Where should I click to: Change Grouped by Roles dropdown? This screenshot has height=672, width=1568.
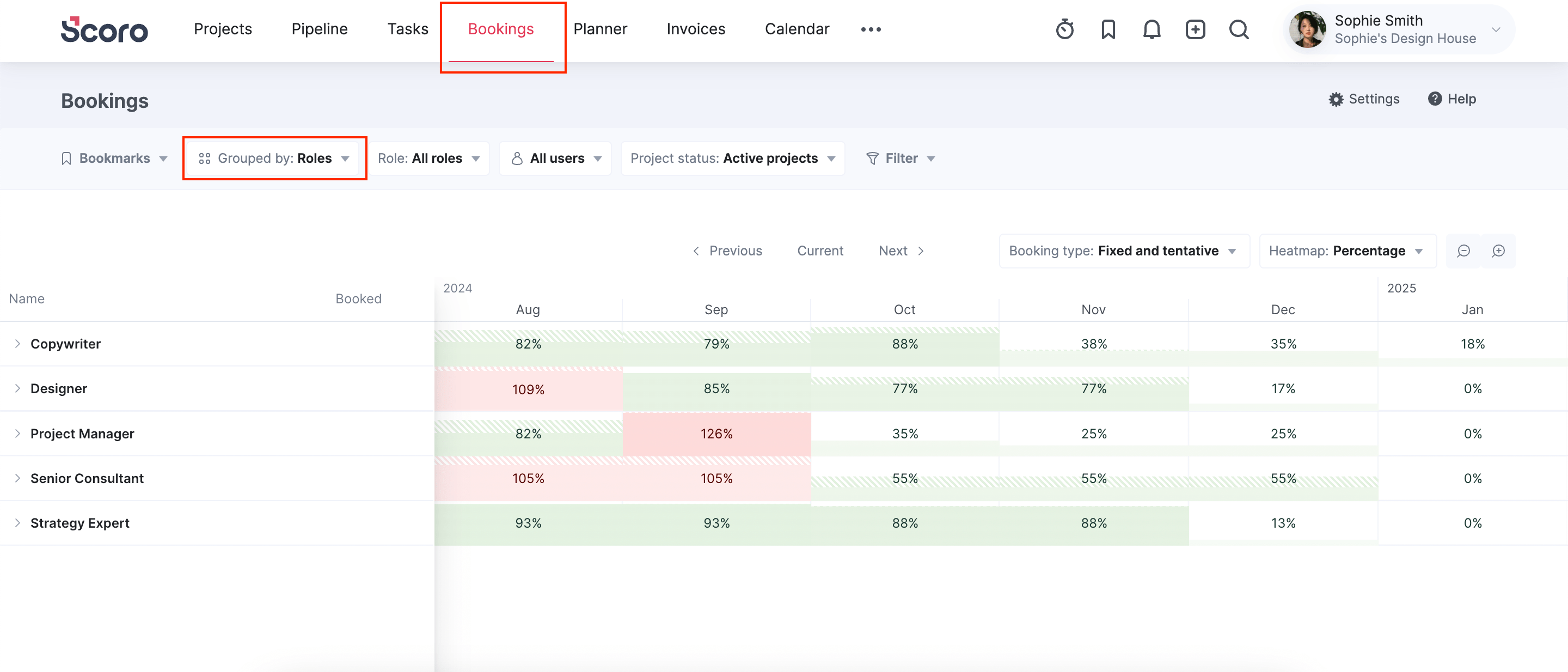pyautogui.click(x=274, y=158)
